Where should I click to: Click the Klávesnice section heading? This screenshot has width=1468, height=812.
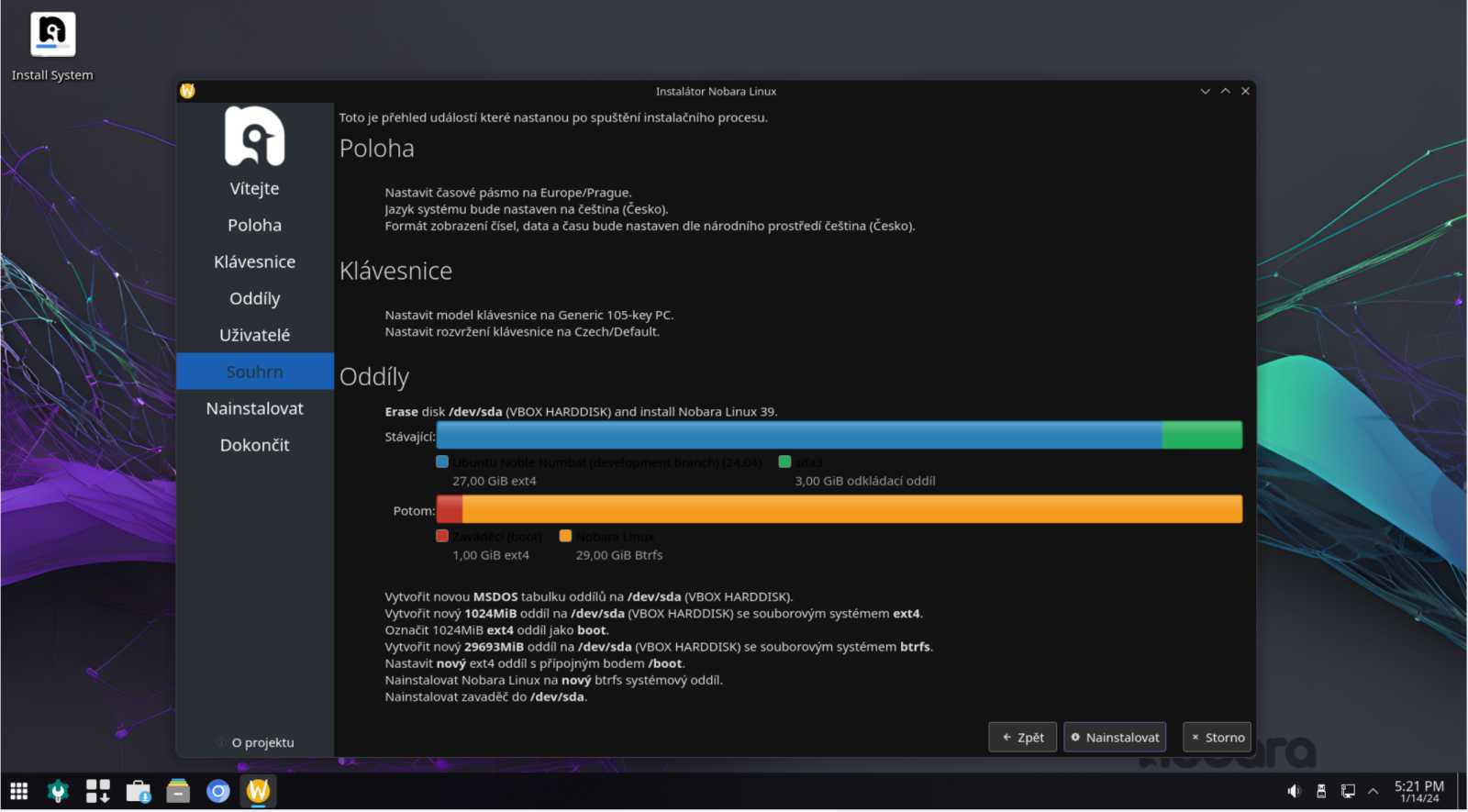(x=396, y=271)
